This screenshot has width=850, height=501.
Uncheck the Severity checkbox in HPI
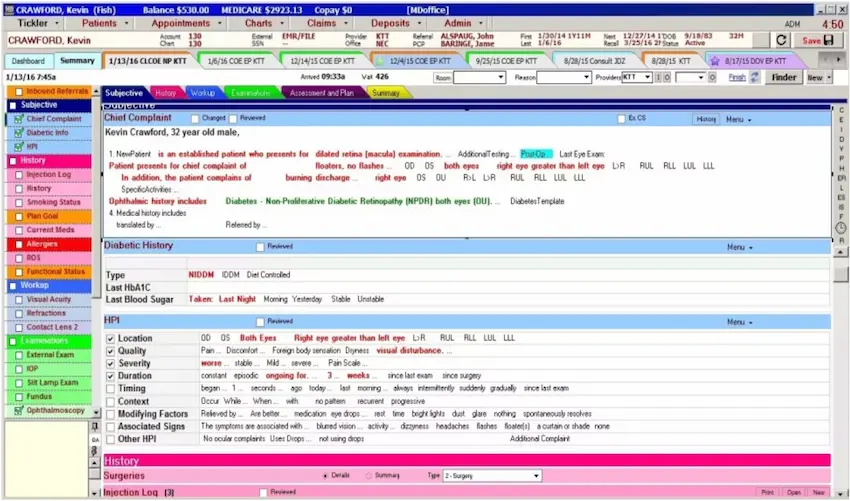coord(111,363)
